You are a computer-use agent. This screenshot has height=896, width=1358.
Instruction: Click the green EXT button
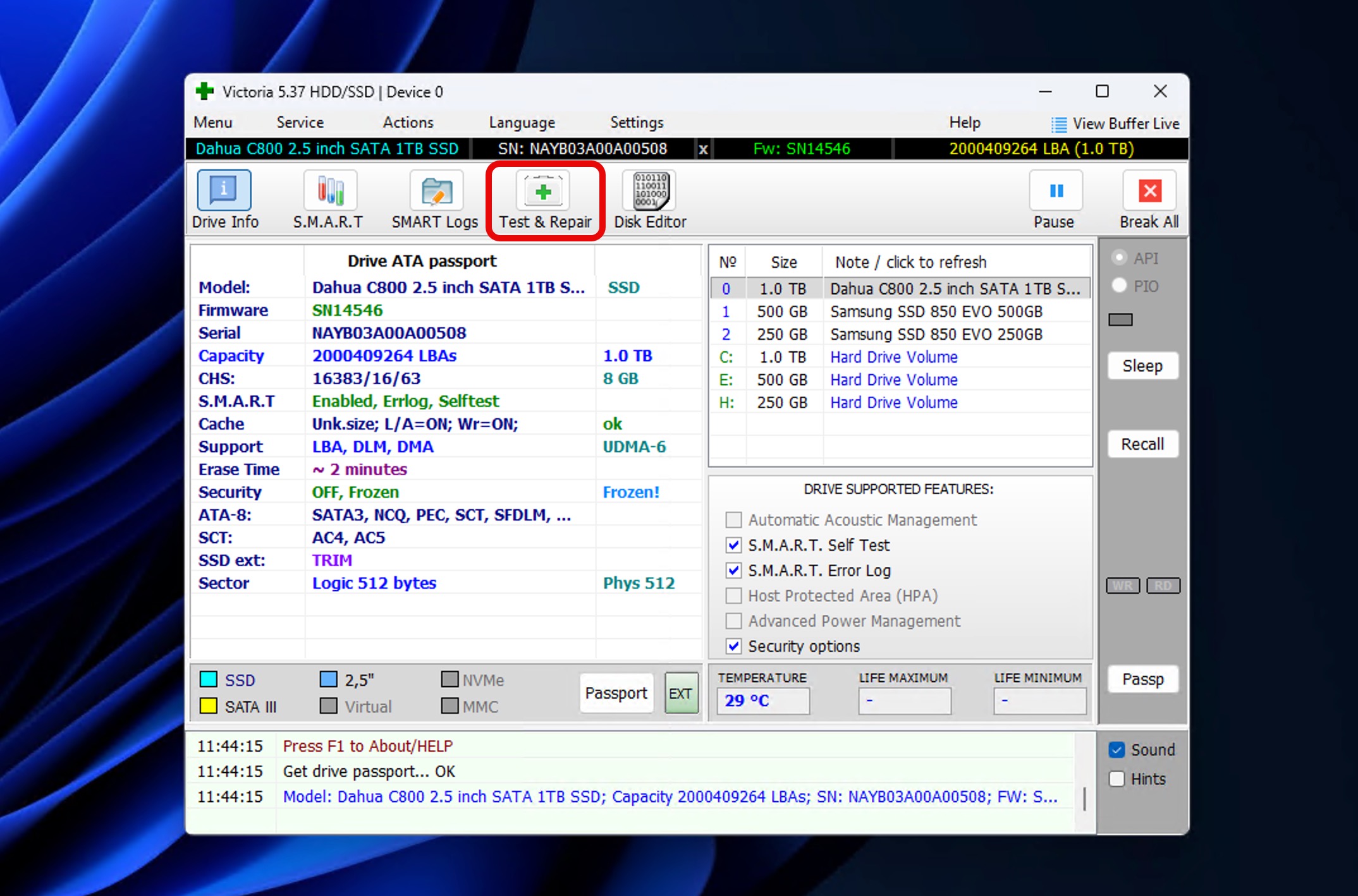coord(681,693)
